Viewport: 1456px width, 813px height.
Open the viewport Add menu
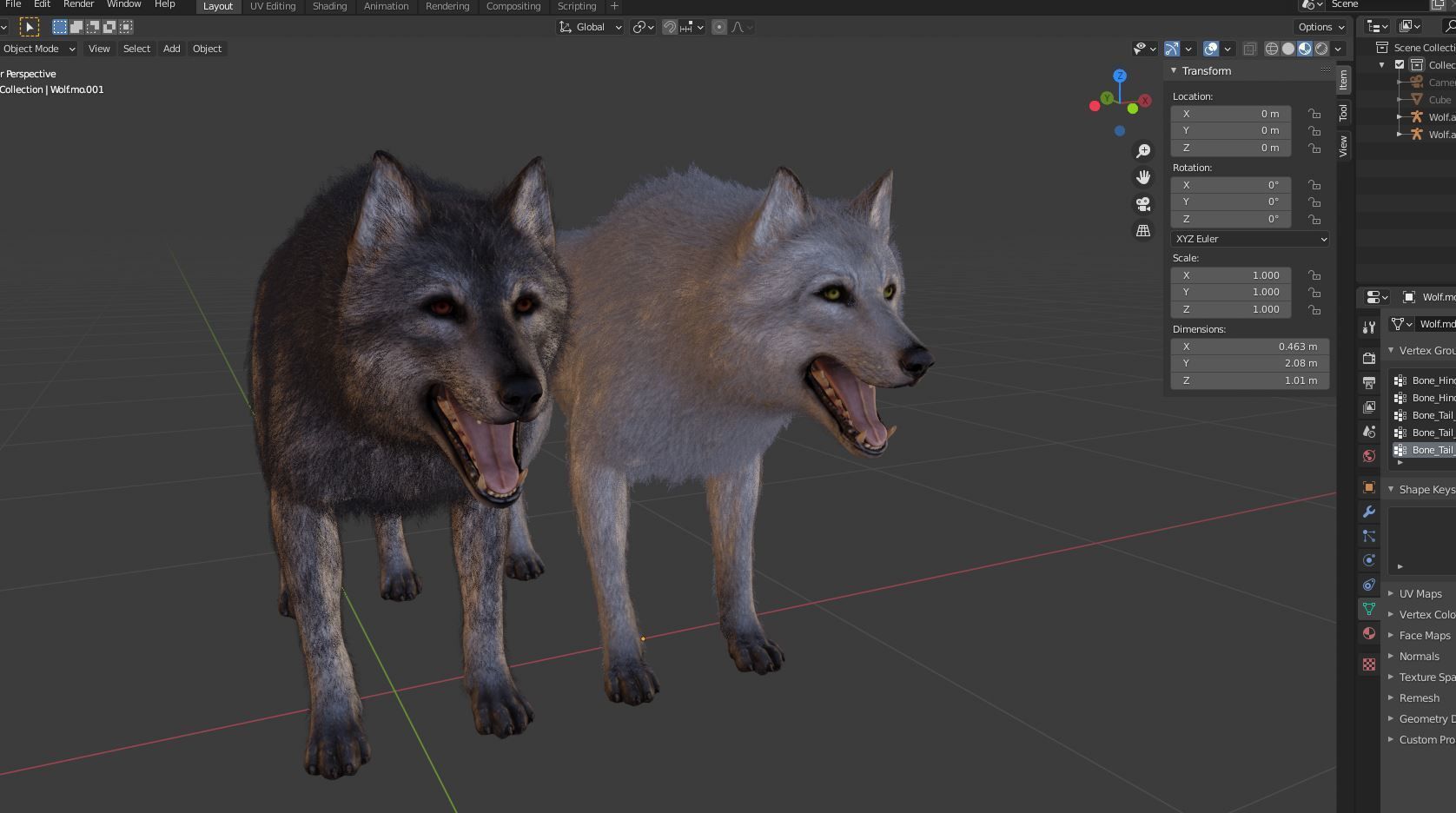172,49
